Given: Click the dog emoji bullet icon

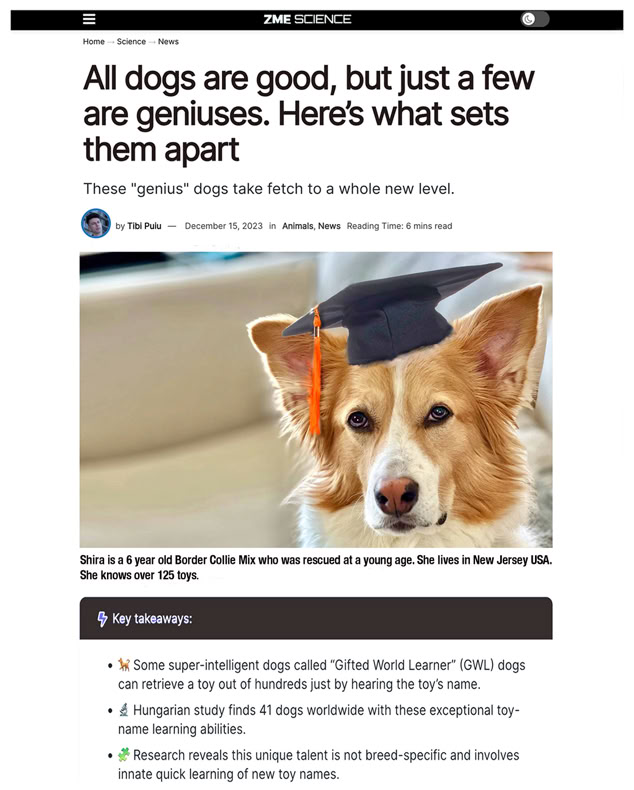Looking at the screenshot, I should (123, 665).
